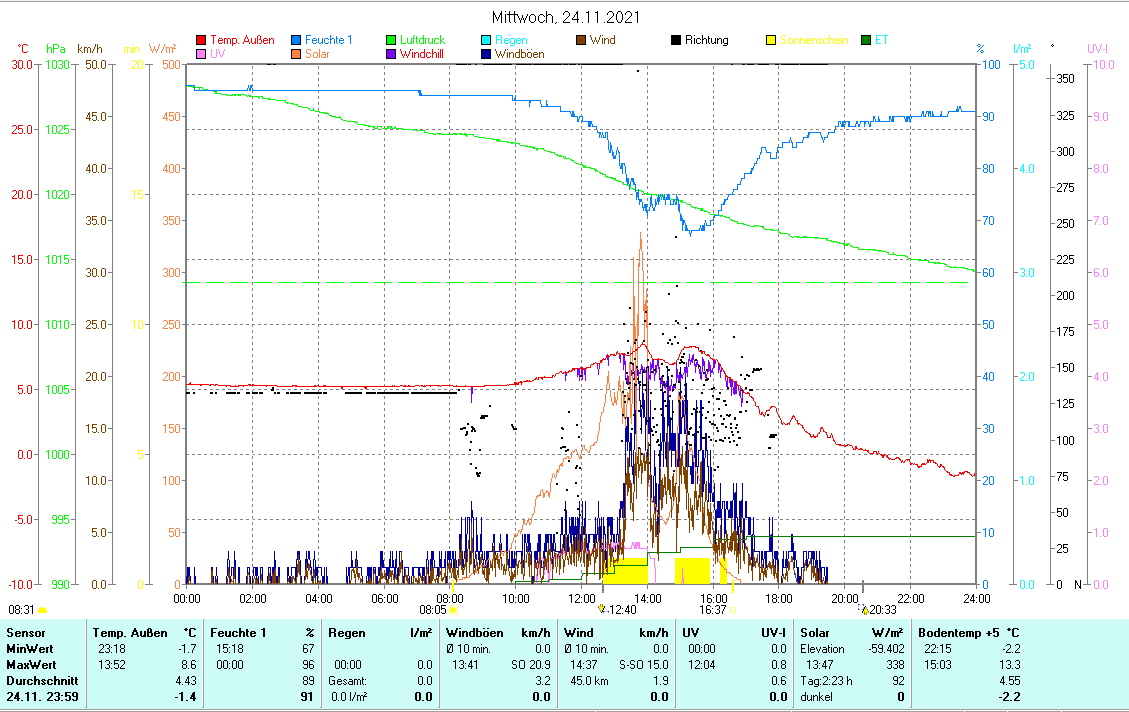Click the Bodentemp +5 column header
The height and width of the screenshot is (712, 1129).
[969, 633]
